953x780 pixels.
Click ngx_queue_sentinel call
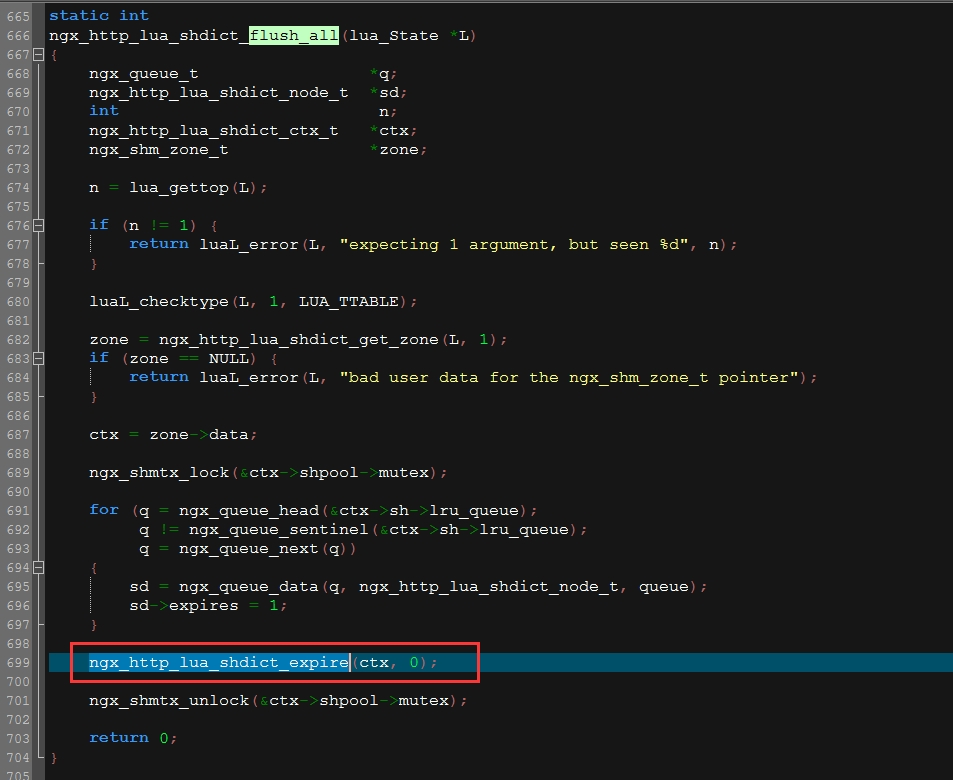pos(278,530)
